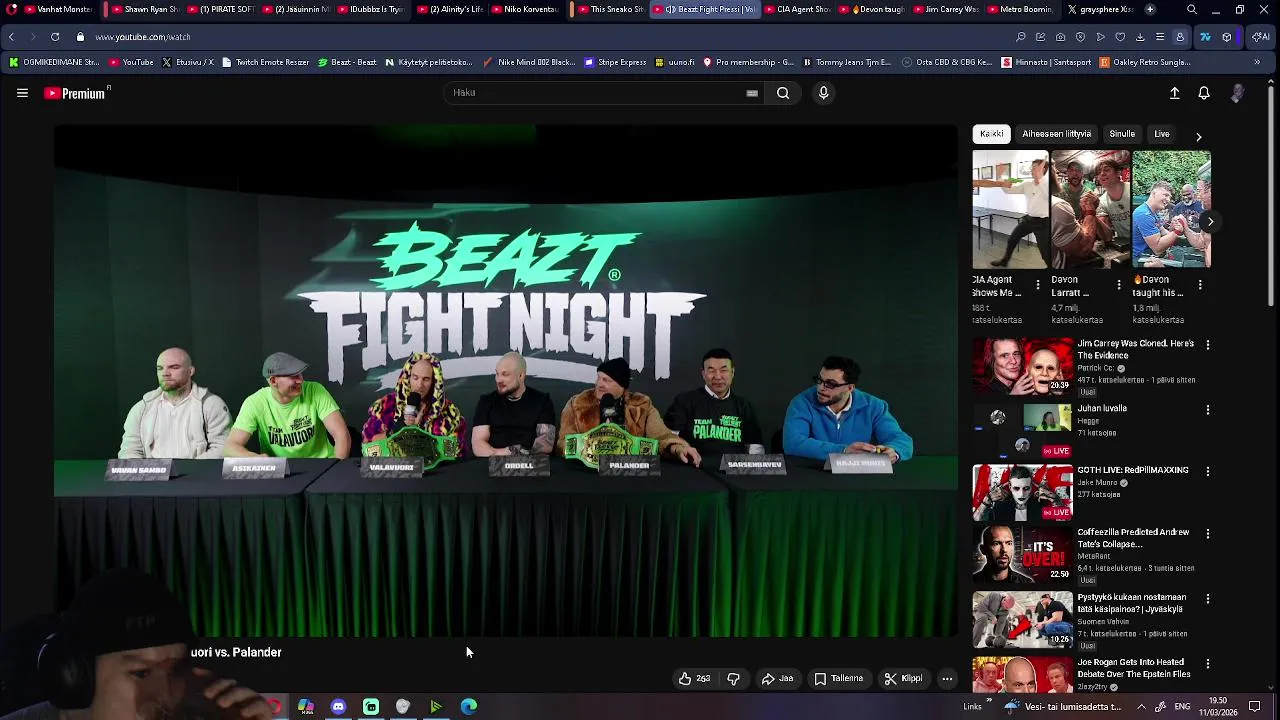Open Discord from the taskbar
The height and width of the screenshot is (720, 1280).
[338, 707]
